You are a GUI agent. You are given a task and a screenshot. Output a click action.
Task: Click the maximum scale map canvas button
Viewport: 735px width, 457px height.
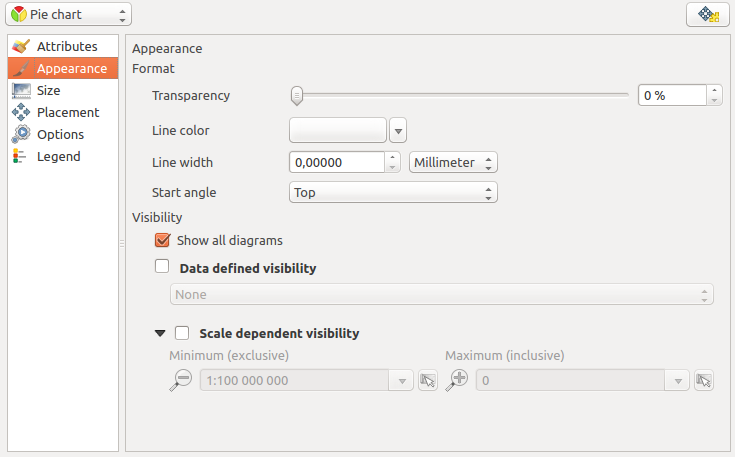[704, 380]
